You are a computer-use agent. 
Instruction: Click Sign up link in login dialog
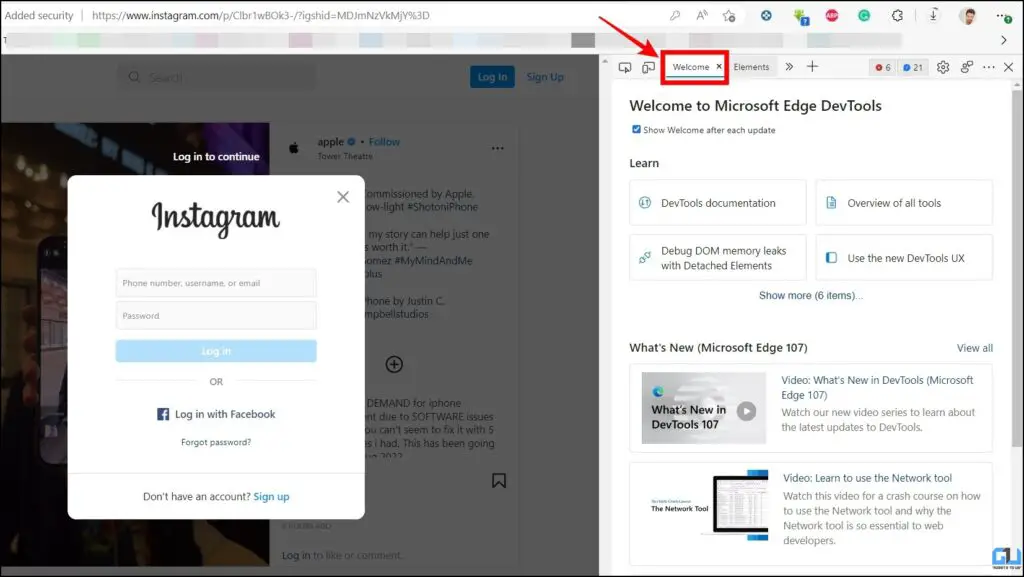pos(271,497)
